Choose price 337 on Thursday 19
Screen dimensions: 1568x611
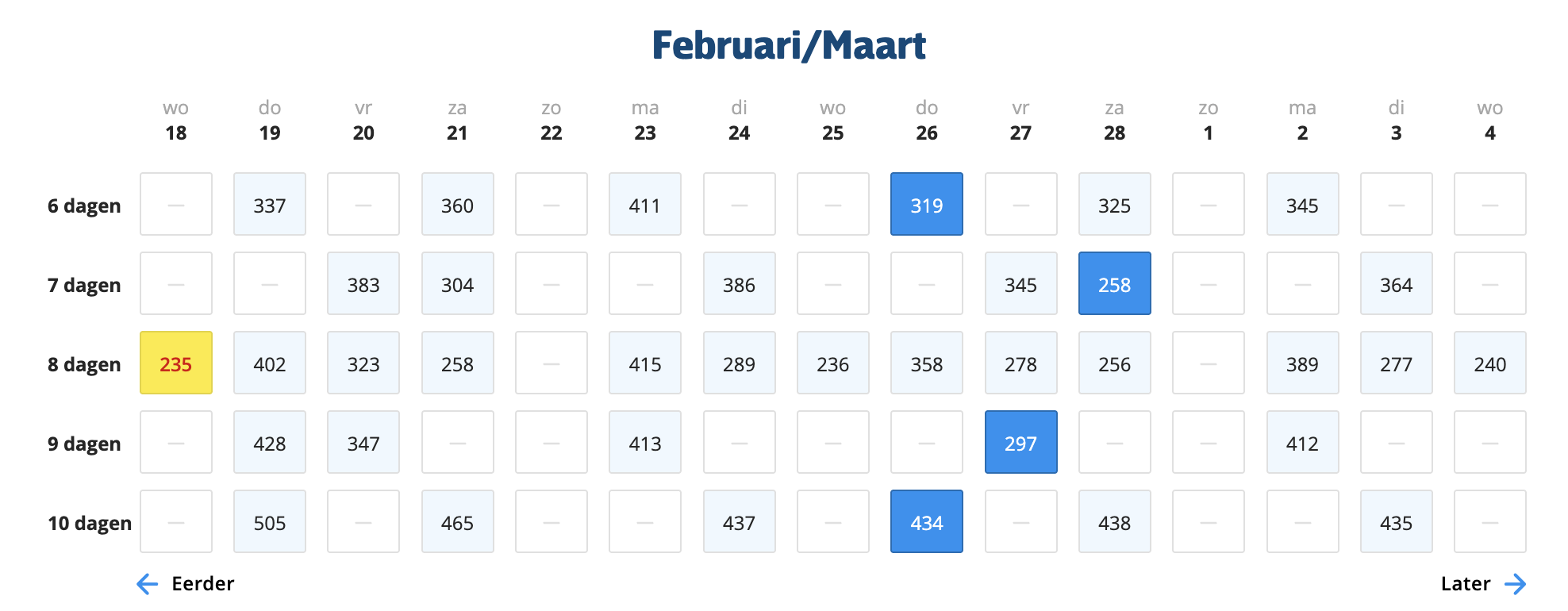[270, 205]
